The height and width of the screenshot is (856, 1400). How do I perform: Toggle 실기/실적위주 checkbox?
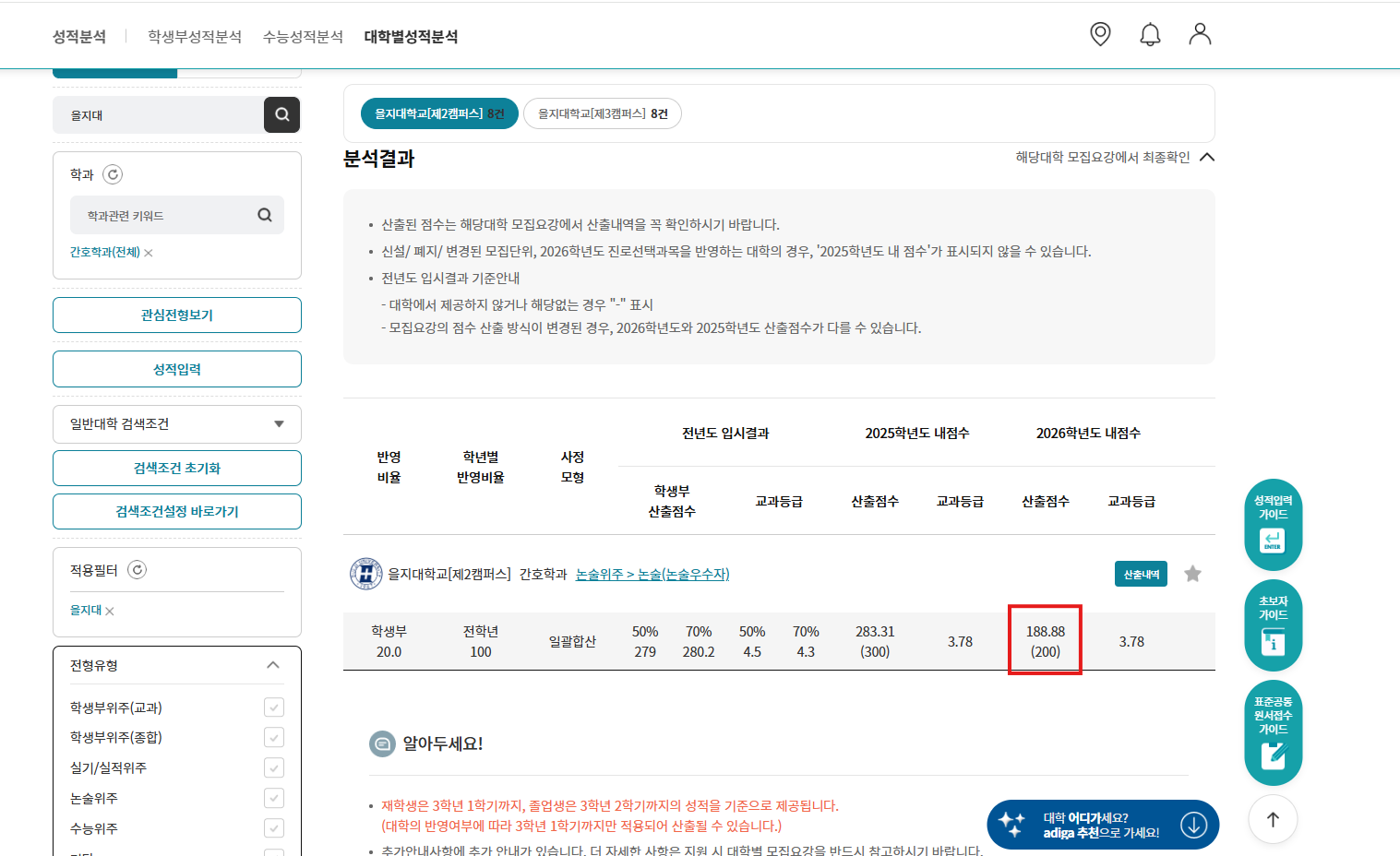274,767
